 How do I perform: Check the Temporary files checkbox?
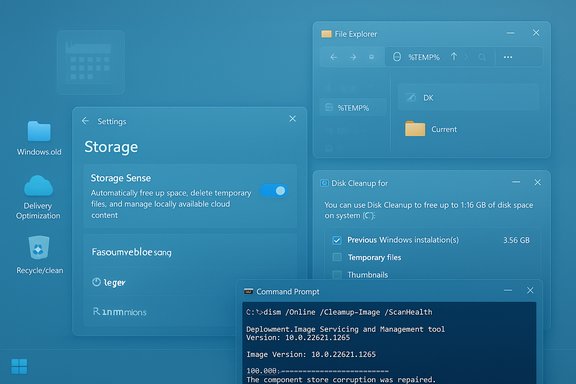336,257
